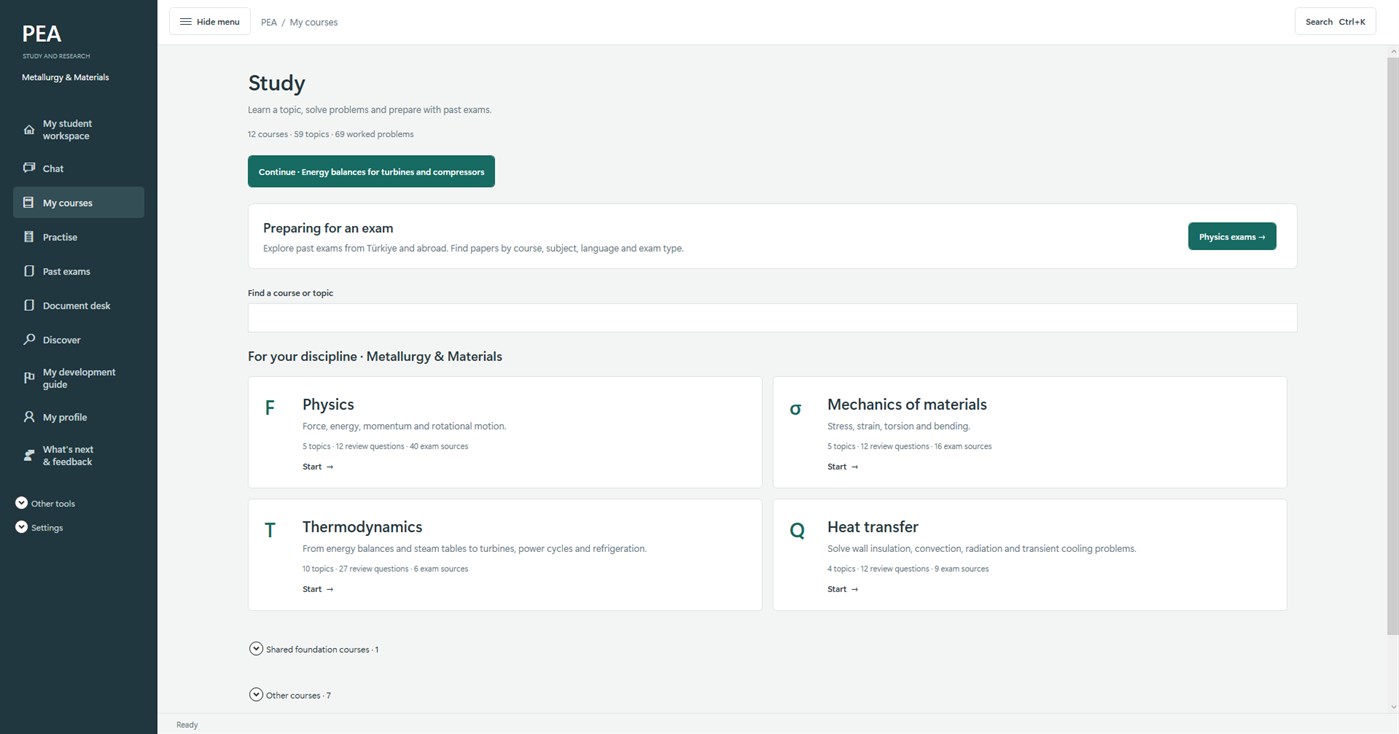Go to Past exams in sidebar
Screen dimensions: 1399x734
pos(78,271)
